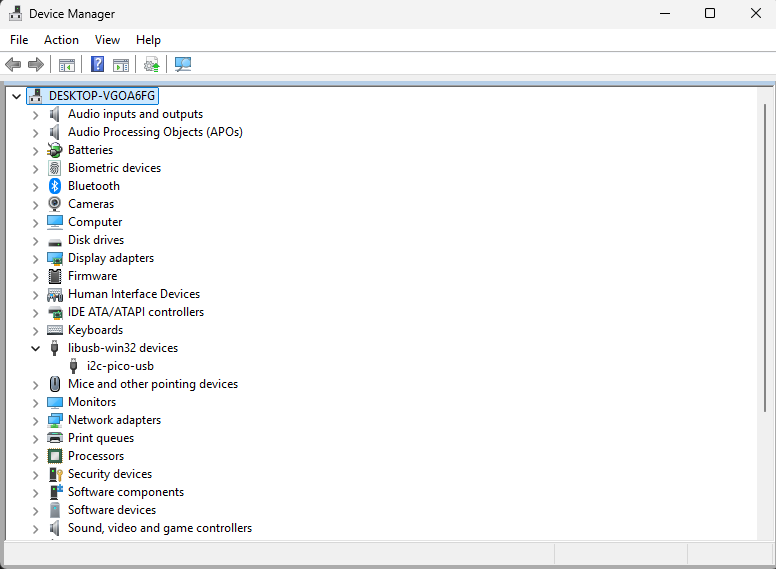The width and height of the screenshot is (776, 569).
Task: Click the Bluetooth category icon
Action: (x=54, y=186)
